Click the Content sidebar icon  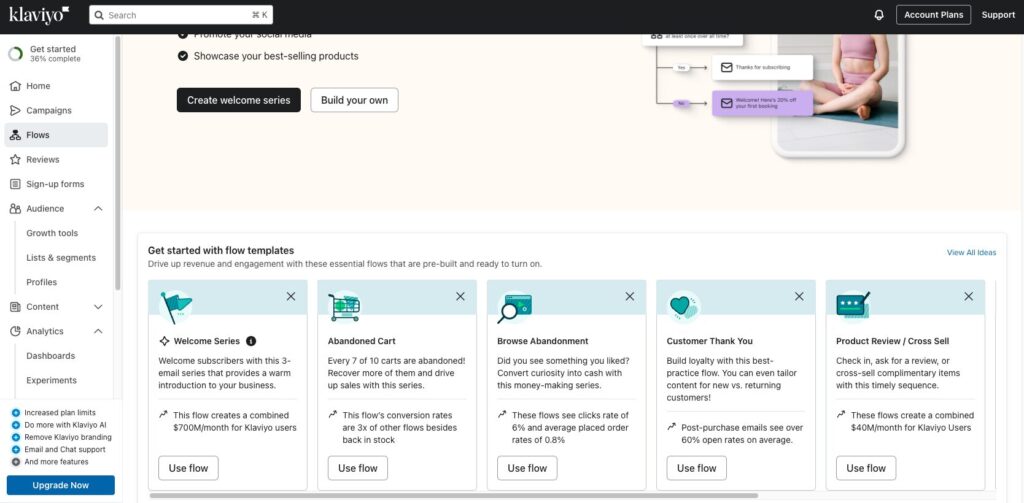pyautogui.click(x=15, y=306)
